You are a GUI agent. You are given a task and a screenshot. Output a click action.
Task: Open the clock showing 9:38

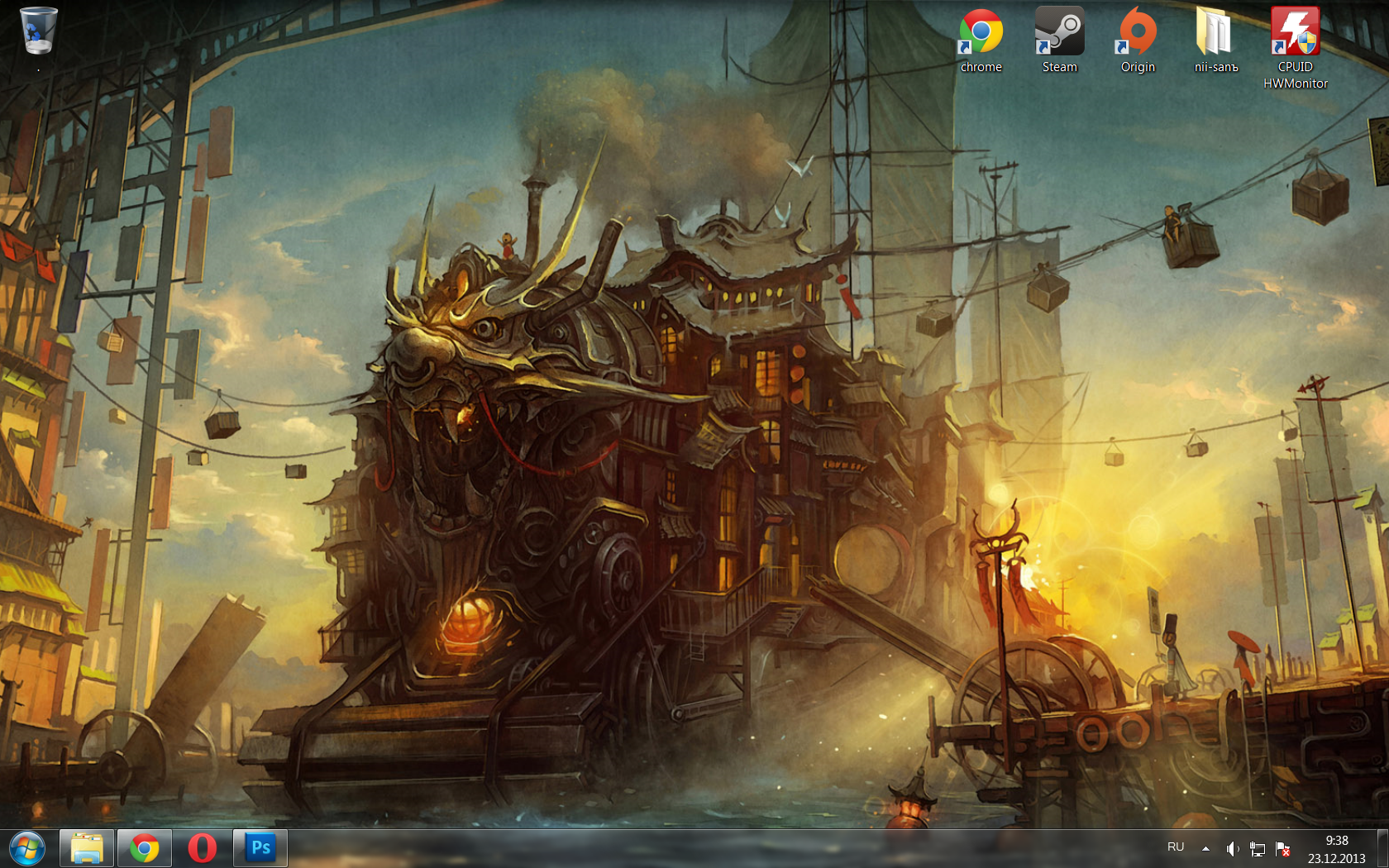(x=1336, y=849)
